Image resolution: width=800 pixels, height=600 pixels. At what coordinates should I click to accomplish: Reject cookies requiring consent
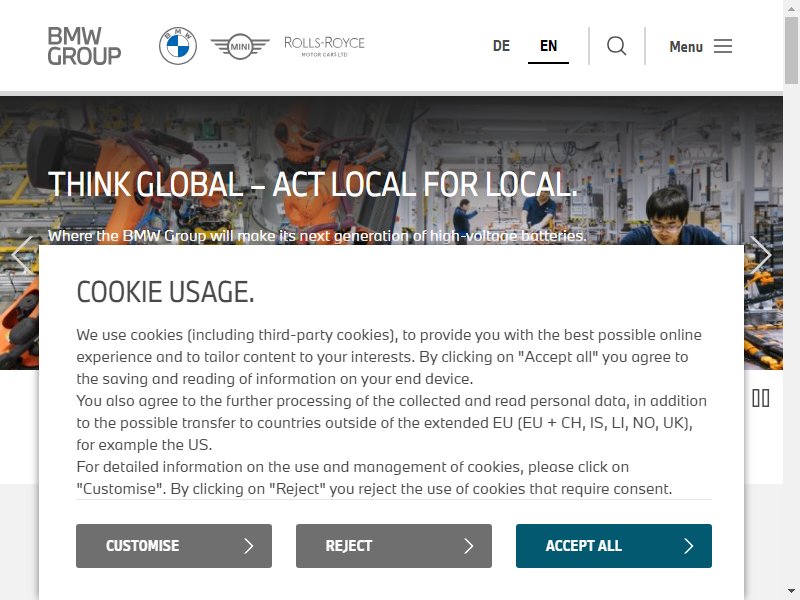point(394,546)
